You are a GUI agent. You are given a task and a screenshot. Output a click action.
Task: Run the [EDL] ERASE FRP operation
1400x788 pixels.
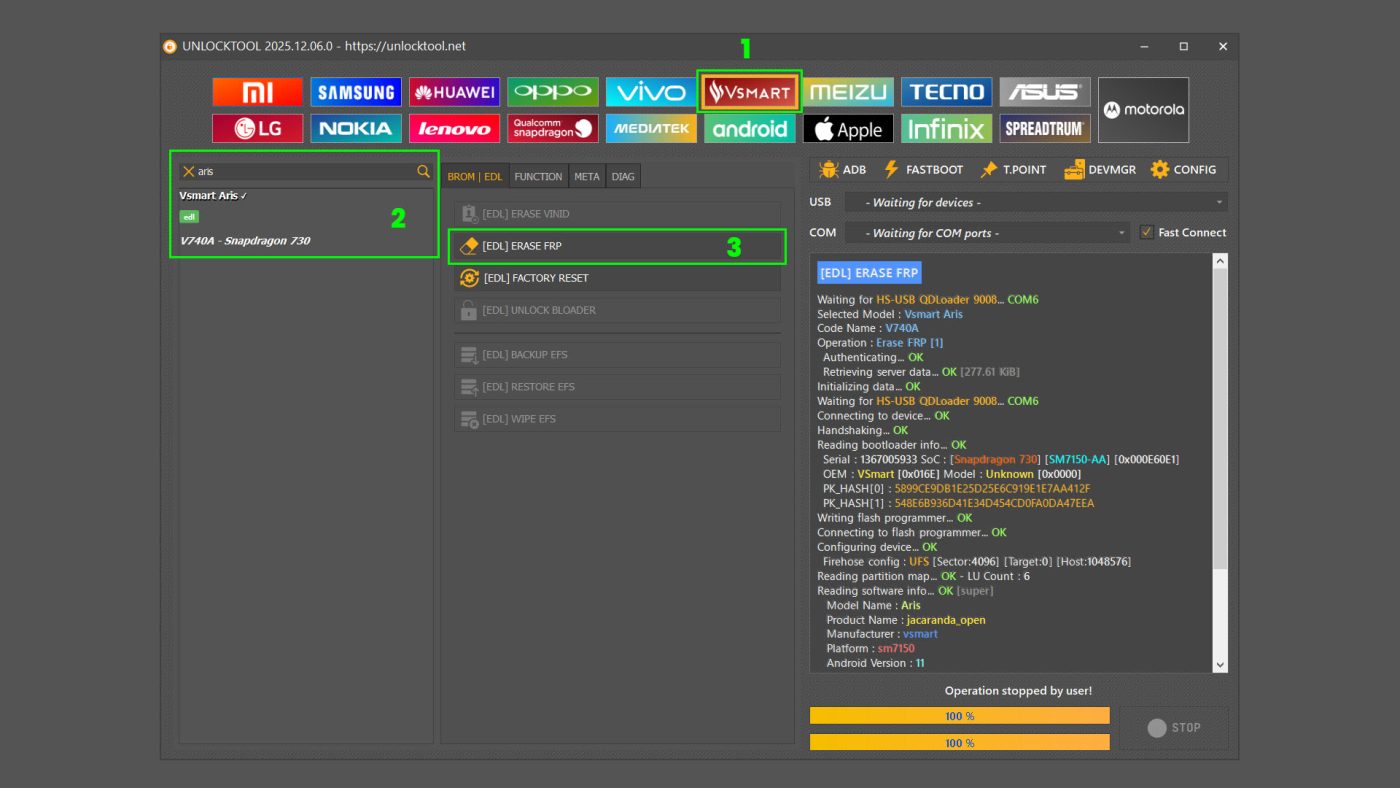616,246
